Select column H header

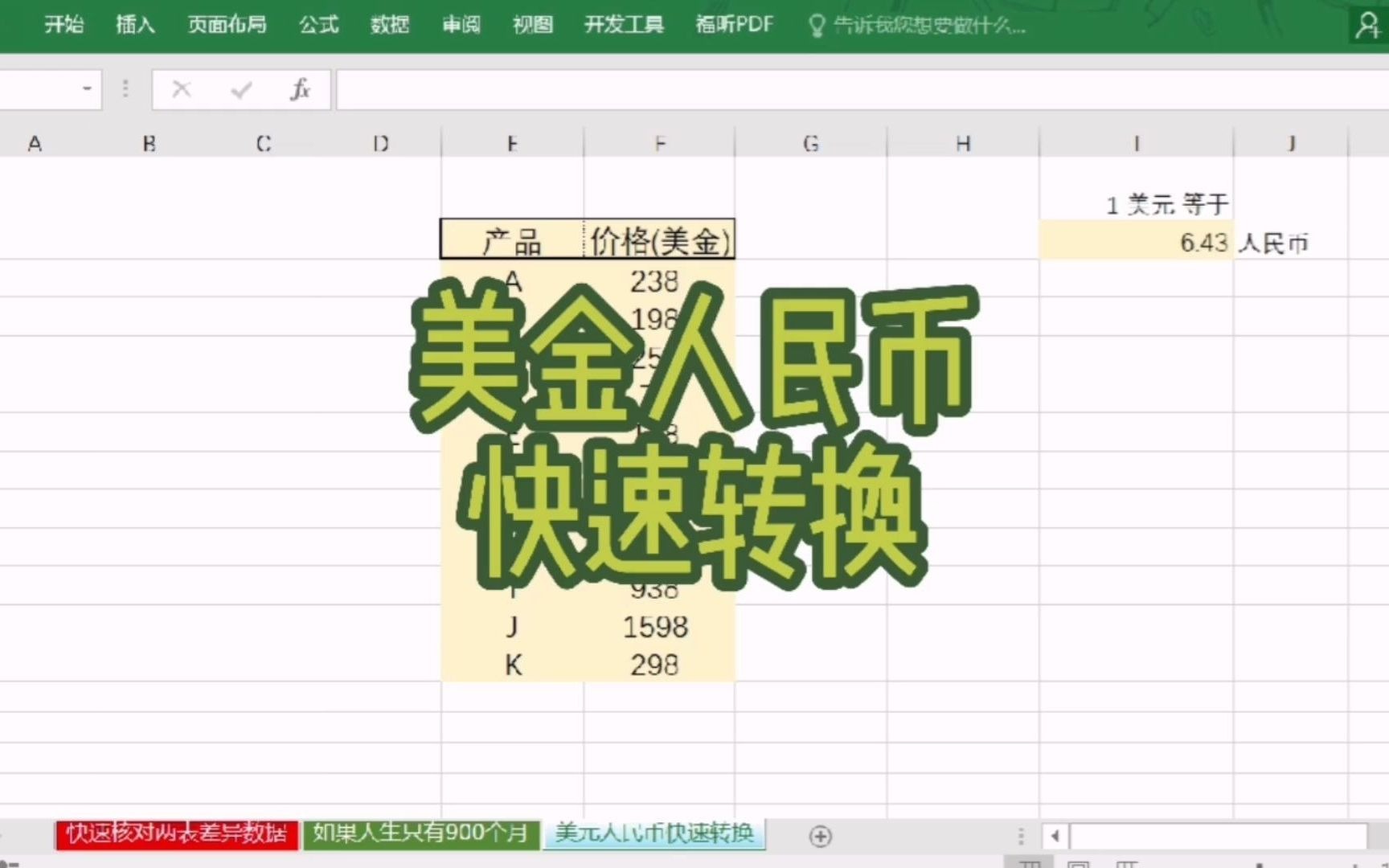tap(963, 143)
